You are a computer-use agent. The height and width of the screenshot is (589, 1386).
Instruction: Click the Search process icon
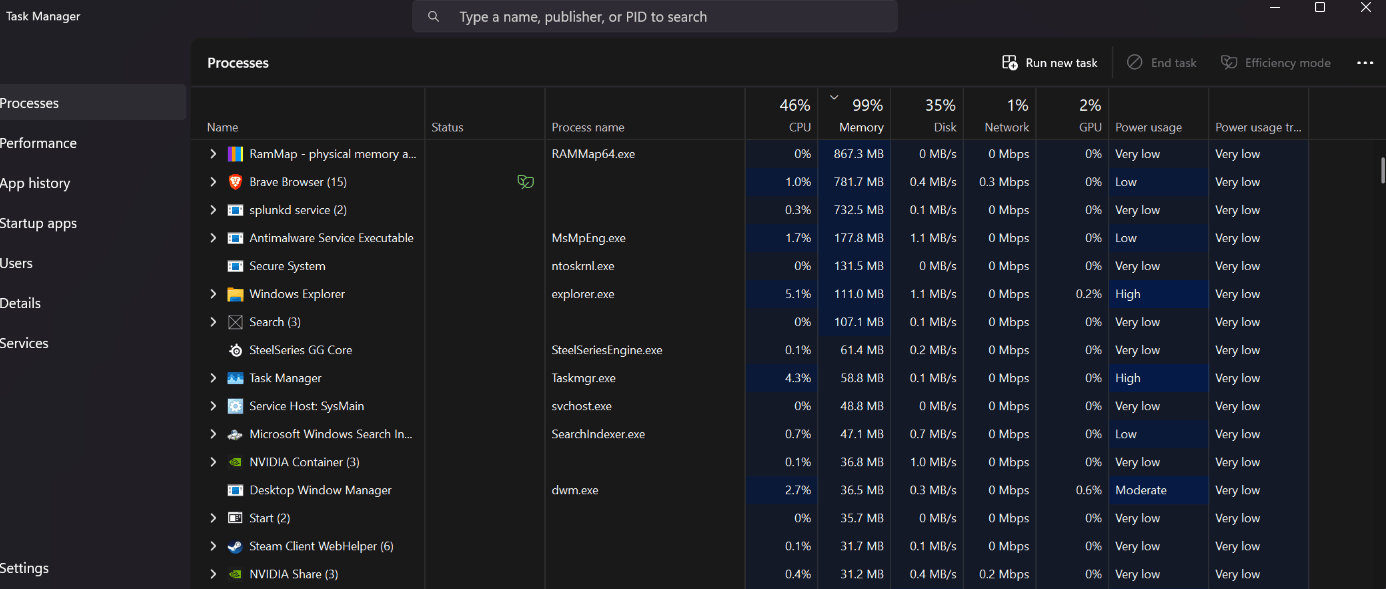click(x=235, y=322)
